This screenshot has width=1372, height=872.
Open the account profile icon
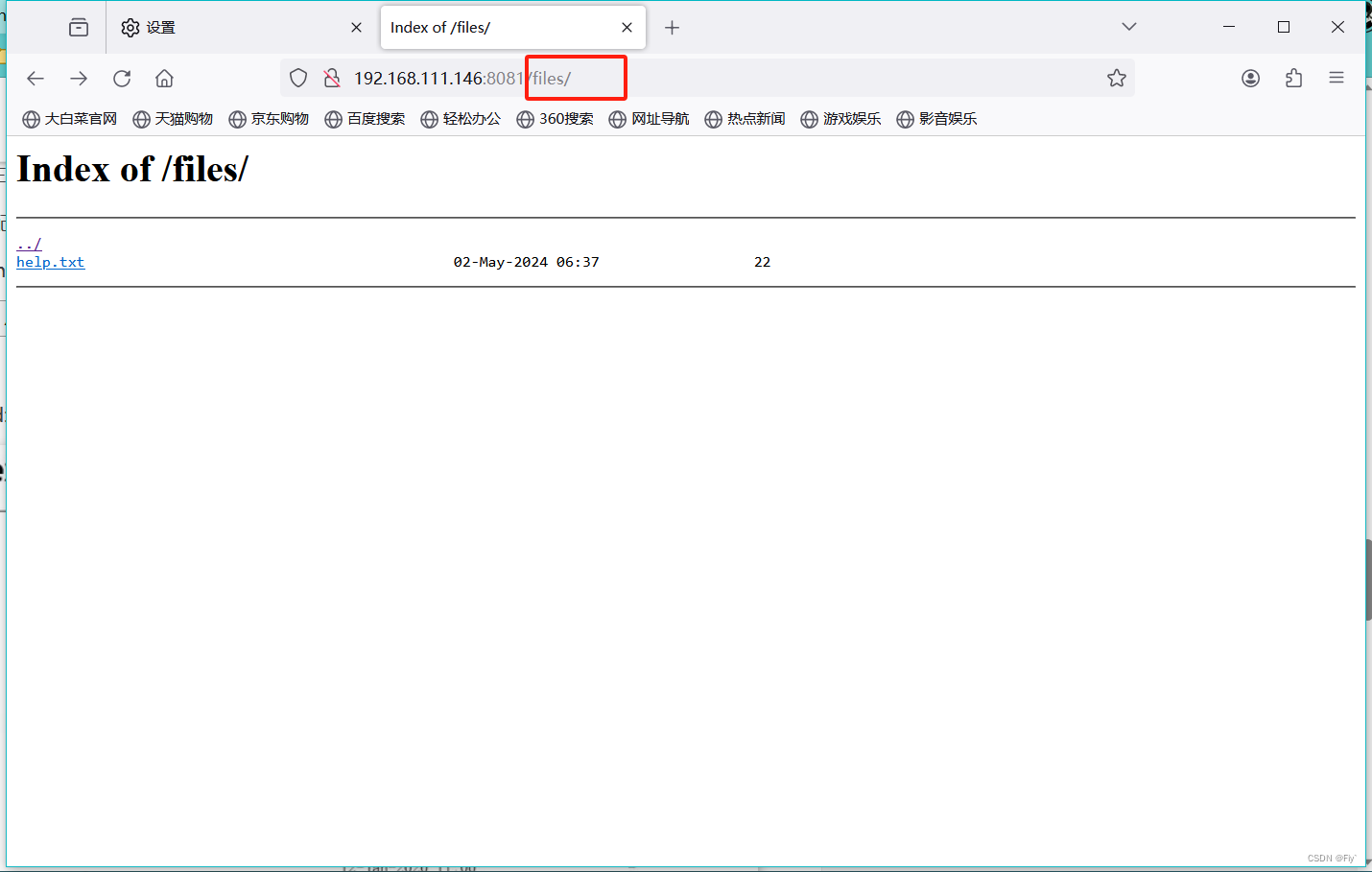(1250, 79)
